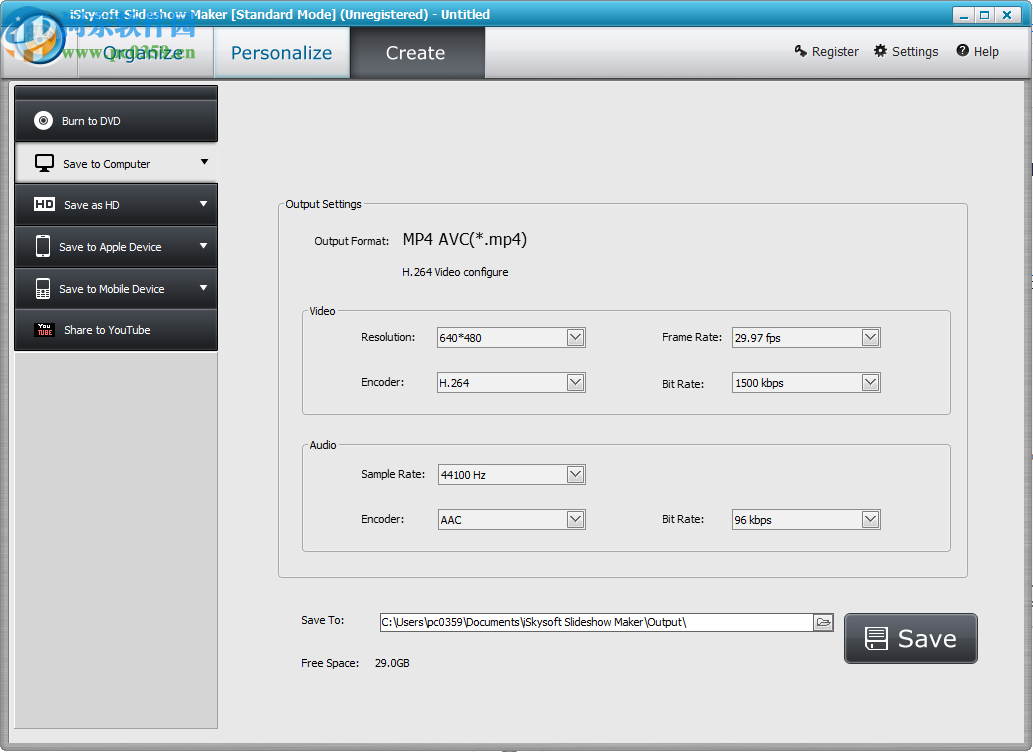1033x752 pixels.
Task: Click the HD icon in sidebar
Action: 44,204
